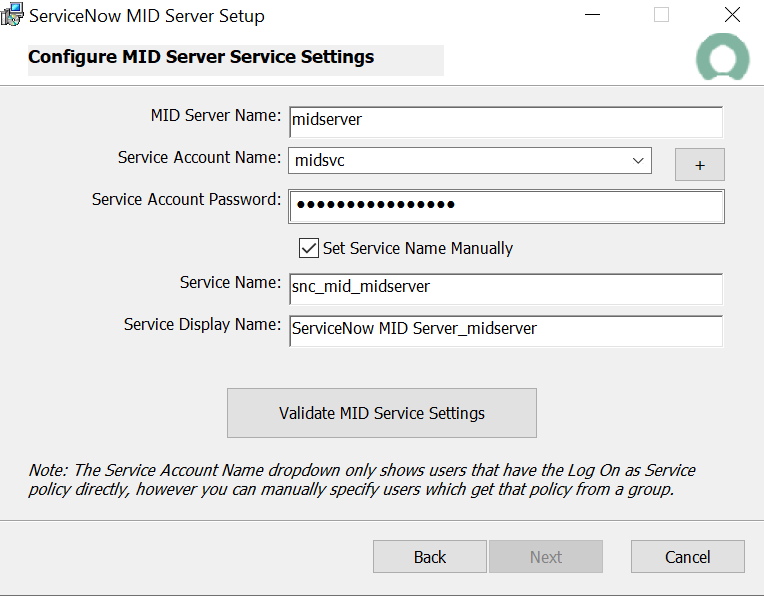Image resolution: width=764 pixels, height=601 pixels.
Task: Click the Service Display Name text box
Action: tap(505, 329)
